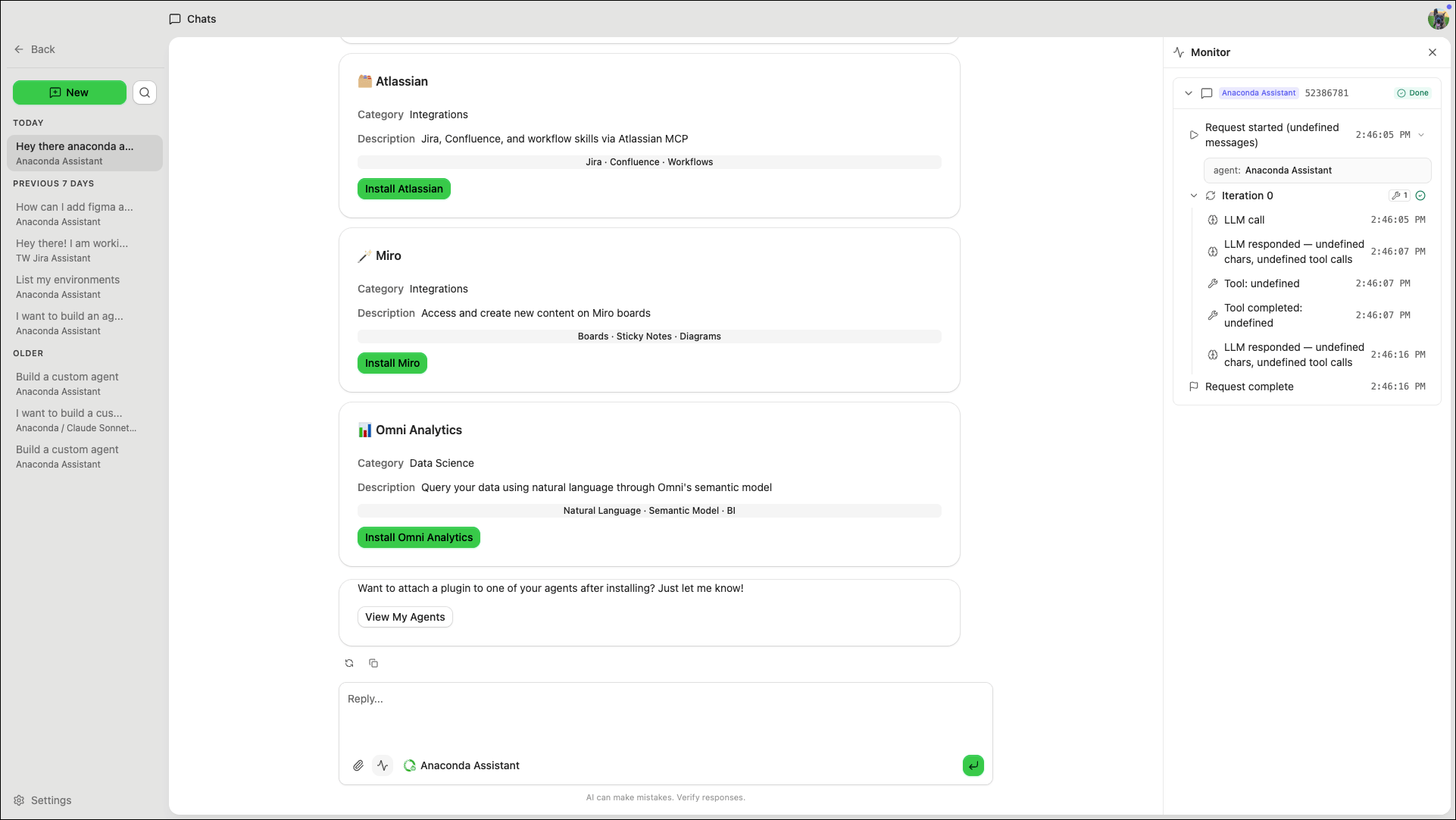Click the LLM call brain icon
The image size is (1456, 820).
[1213, 220]
